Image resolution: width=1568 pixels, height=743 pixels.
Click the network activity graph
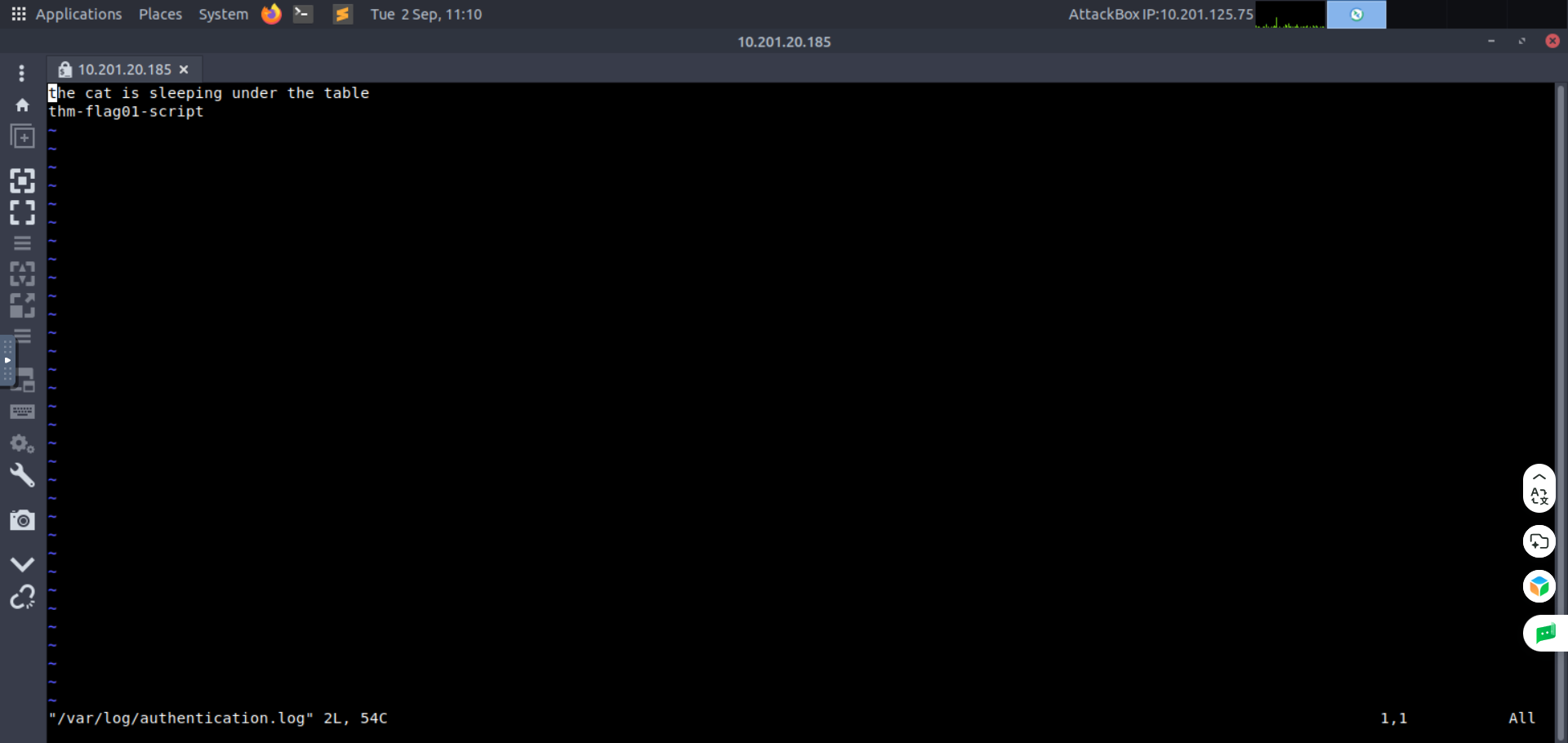(x=1290, y=14)
